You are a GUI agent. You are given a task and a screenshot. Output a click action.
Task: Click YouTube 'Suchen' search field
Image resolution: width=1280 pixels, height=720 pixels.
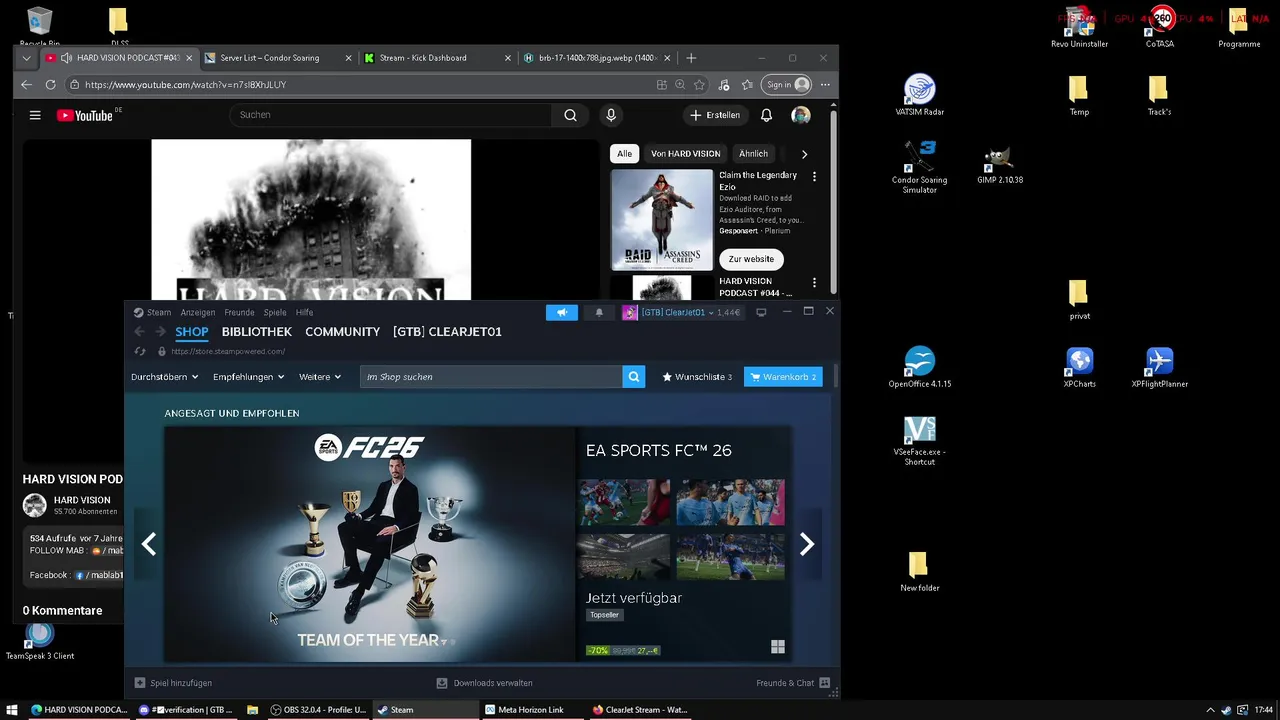[391, 115]
